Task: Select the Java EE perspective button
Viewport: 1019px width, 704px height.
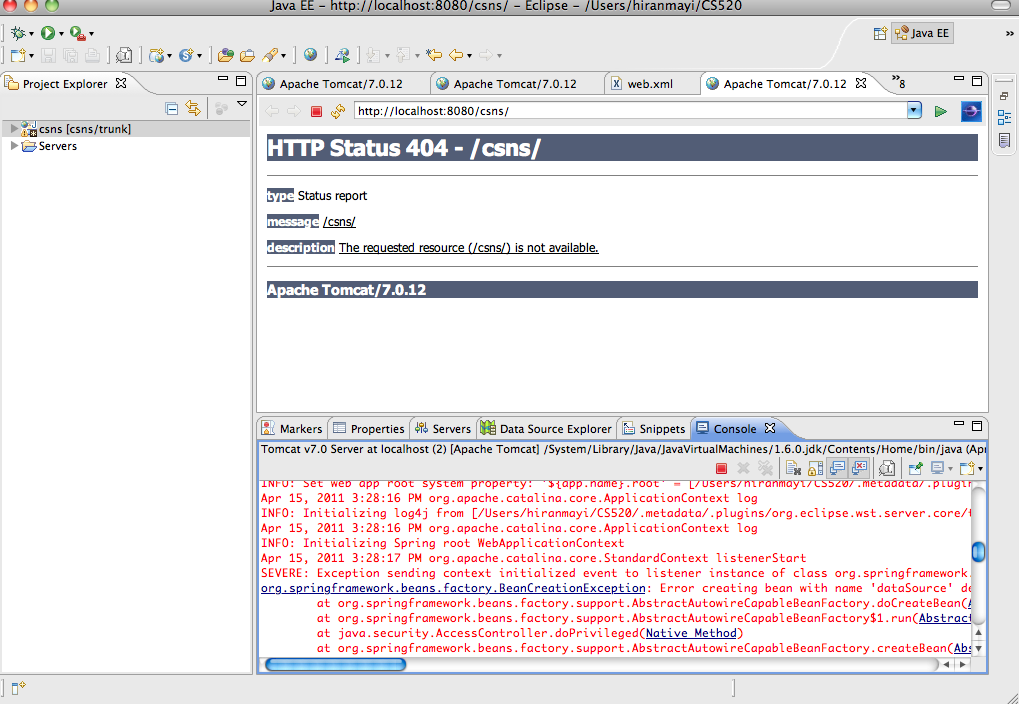Action: point(922,34)
